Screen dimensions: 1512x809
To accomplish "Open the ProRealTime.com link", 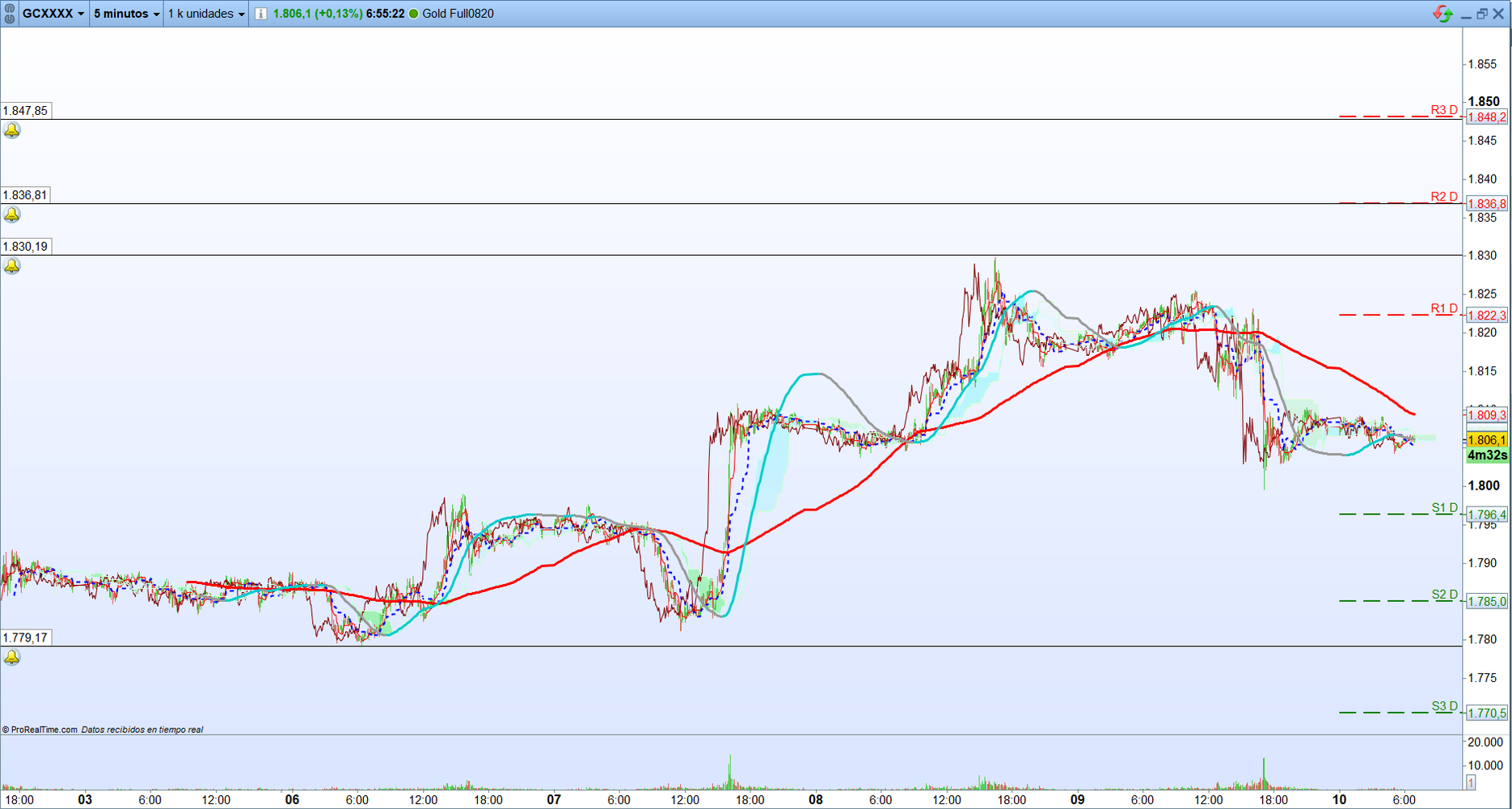I will coord(40,730).
